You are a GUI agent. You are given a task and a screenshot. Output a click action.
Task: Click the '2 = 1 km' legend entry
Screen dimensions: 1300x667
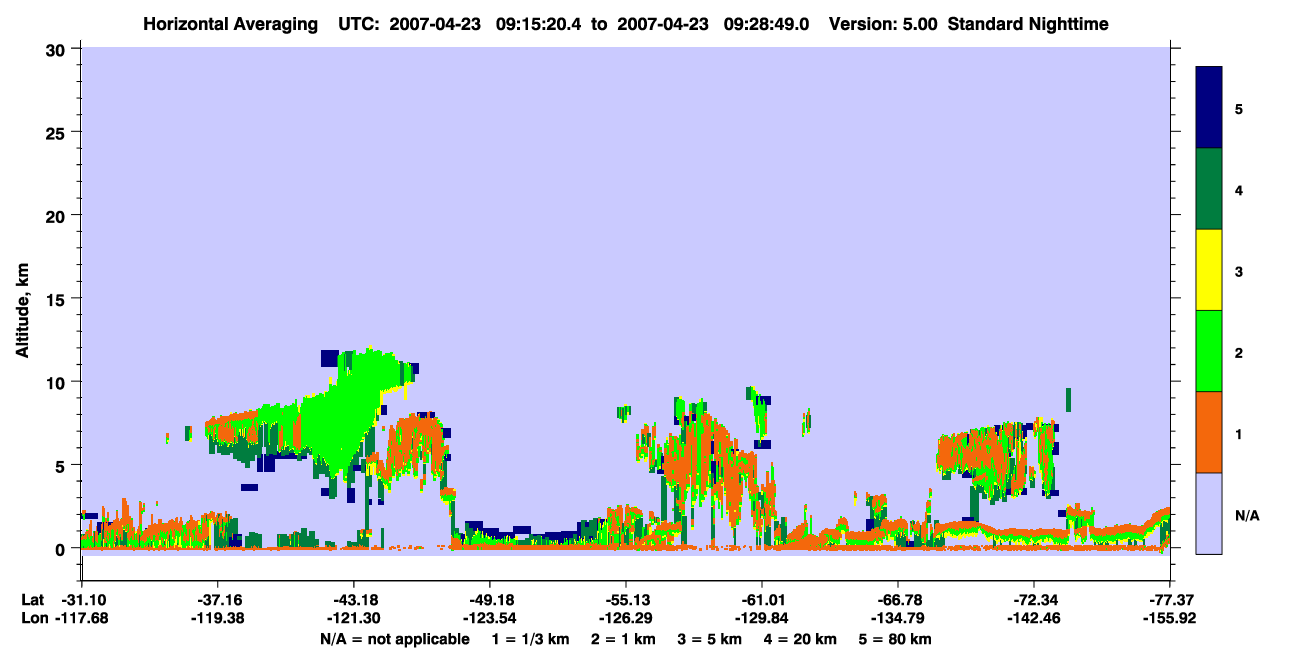pyautogui.click(x=624, y=639)
